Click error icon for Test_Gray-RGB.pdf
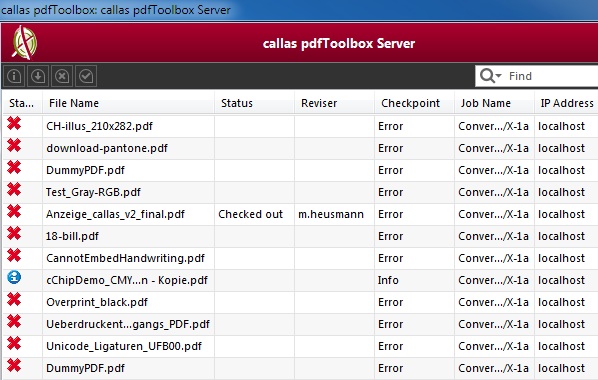 (14, 189)
